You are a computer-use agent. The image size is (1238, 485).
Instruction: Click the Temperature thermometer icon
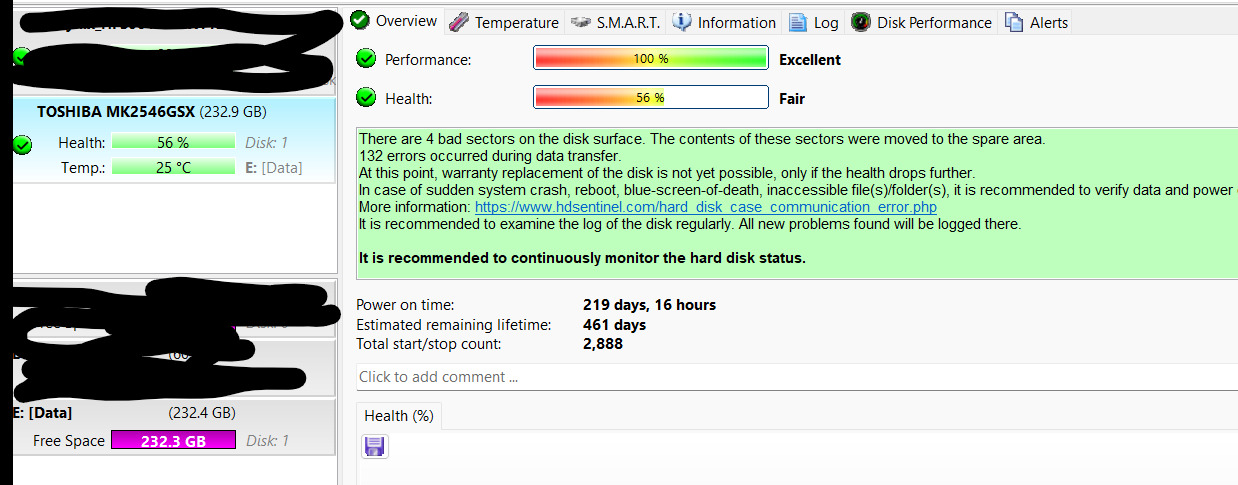tap(459, 22)
